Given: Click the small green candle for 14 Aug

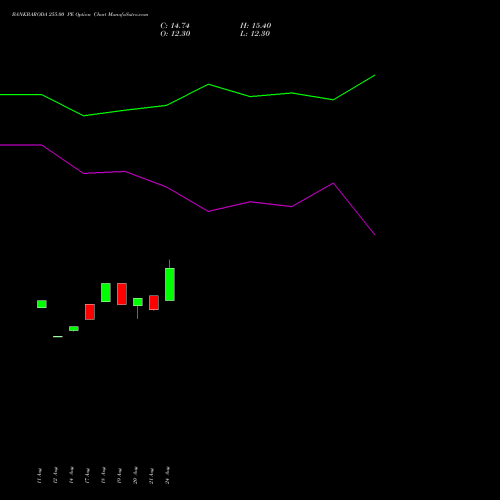Looking at the screenshot, I should click(74, 329).
